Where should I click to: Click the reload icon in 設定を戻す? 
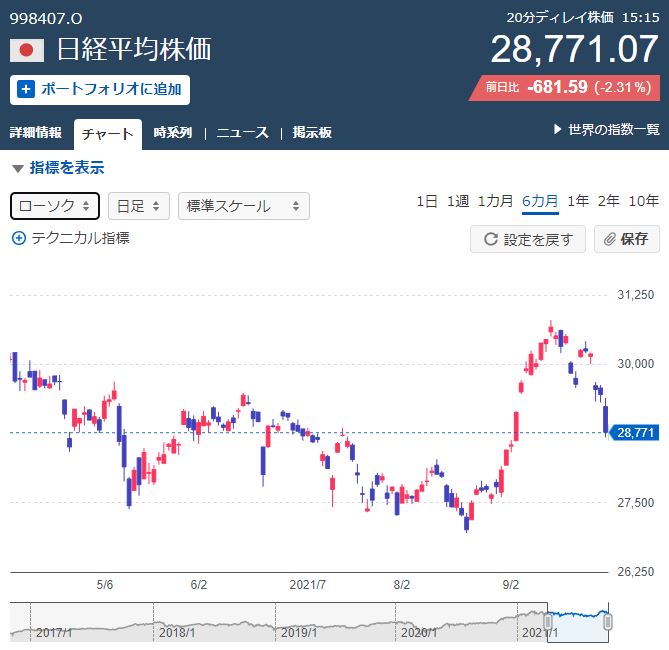(490, 239)
